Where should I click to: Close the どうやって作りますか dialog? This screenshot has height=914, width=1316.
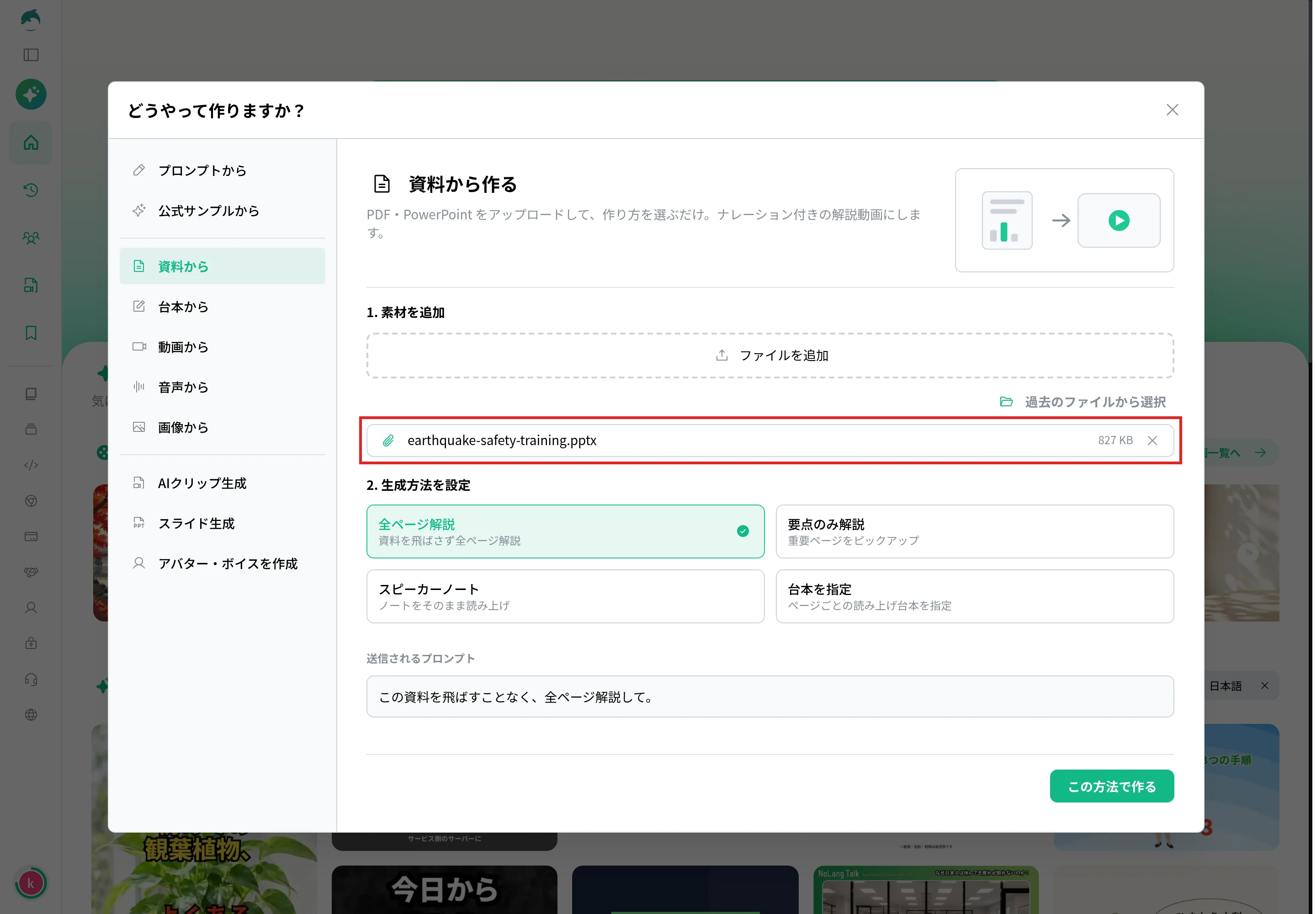tap(1172, 110)
